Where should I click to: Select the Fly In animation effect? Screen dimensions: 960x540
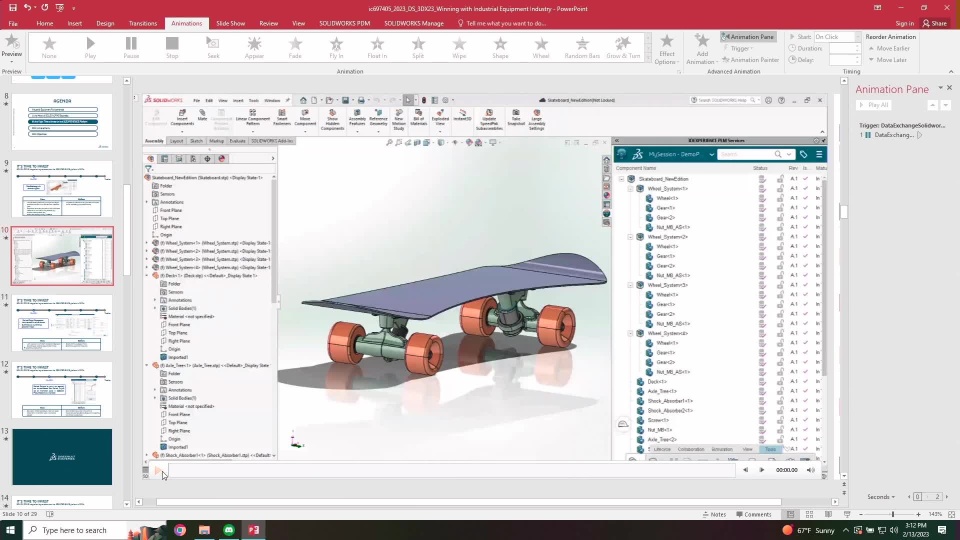[x=336, y=48]
